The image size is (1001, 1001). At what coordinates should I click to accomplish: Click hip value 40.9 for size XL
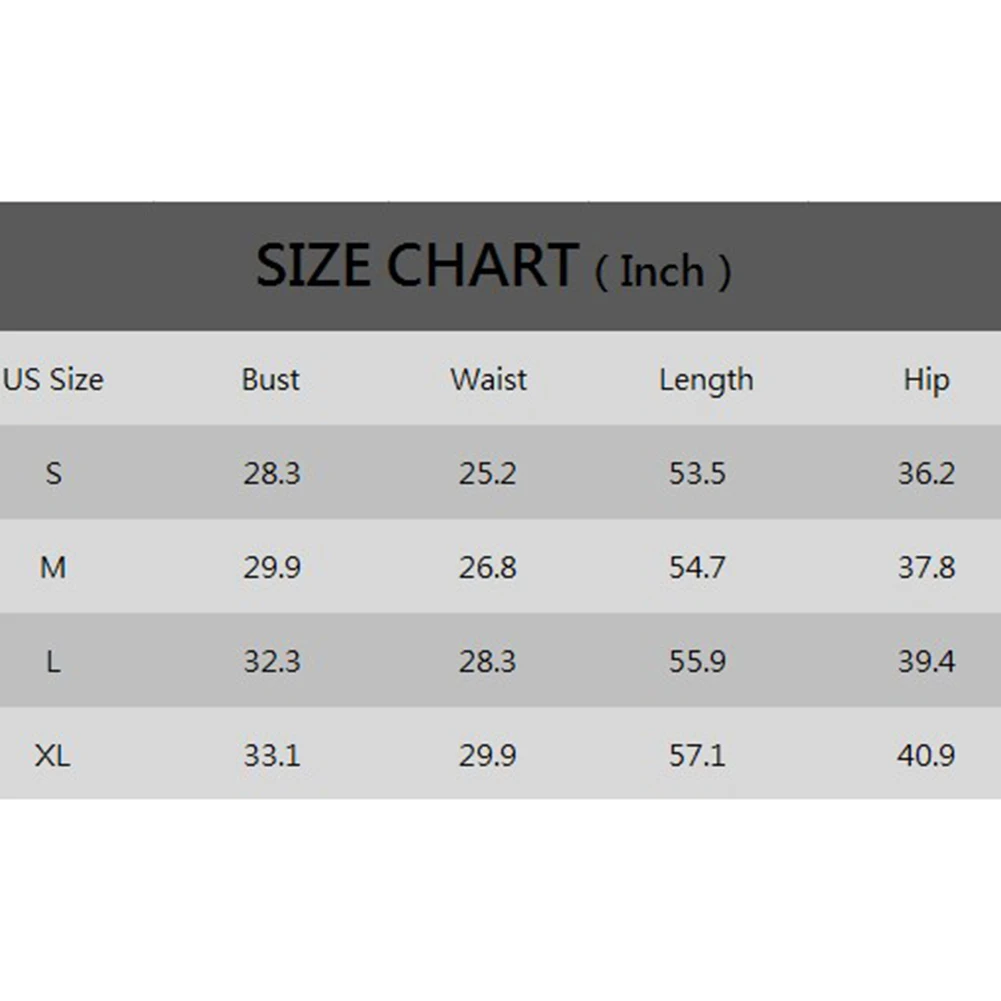(926, 756)
